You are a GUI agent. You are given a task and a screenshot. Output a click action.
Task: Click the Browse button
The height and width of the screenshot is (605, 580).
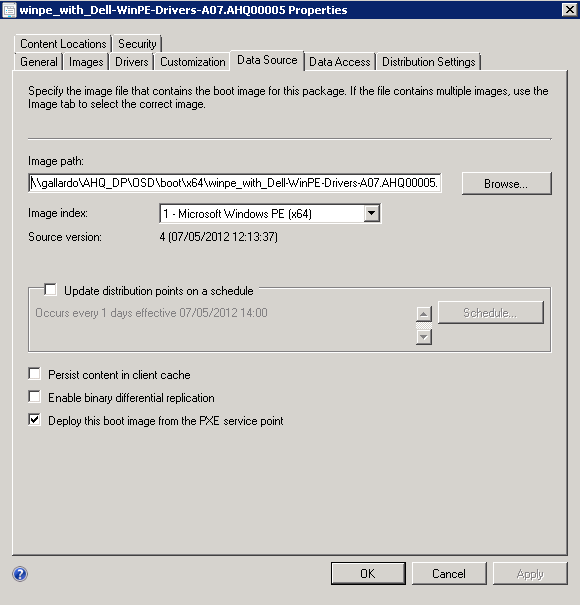point(506,184)
